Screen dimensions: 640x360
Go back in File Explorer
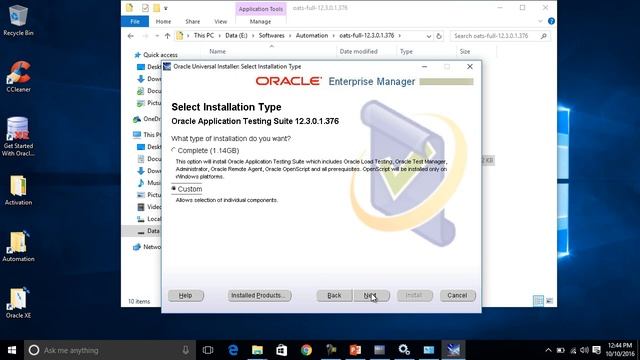click(x=131, y=36)
